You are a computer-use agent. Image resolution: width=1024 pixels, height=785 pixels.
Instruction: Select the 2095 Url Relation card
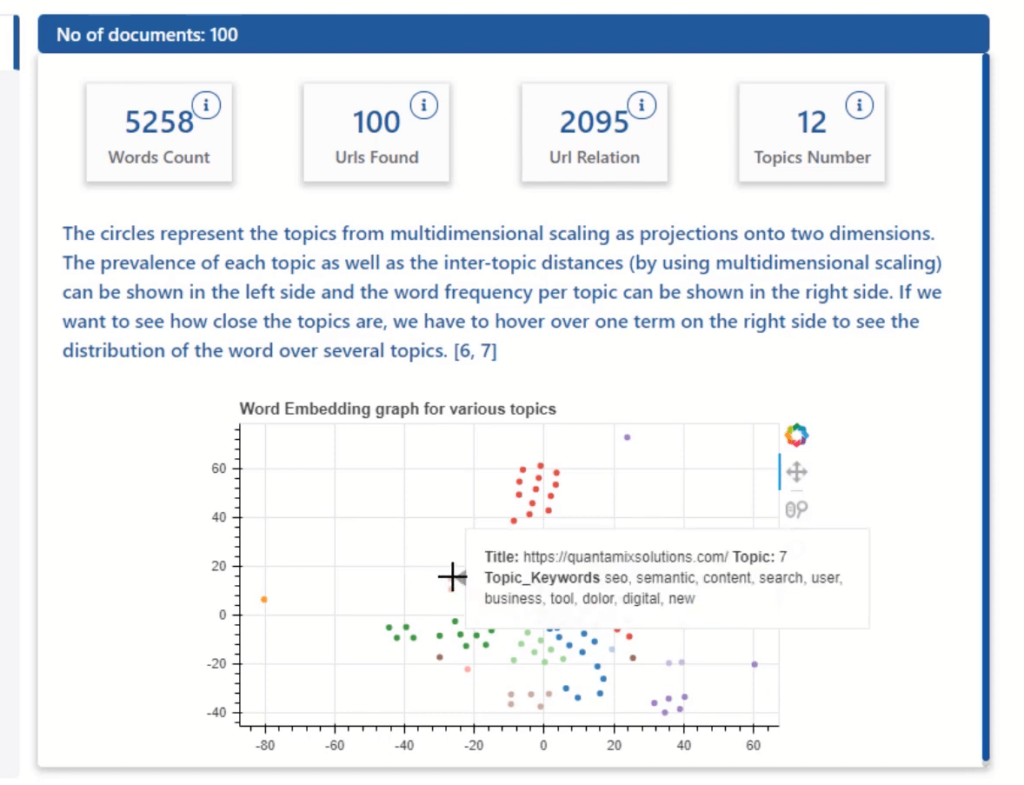(x=594, y=133)
